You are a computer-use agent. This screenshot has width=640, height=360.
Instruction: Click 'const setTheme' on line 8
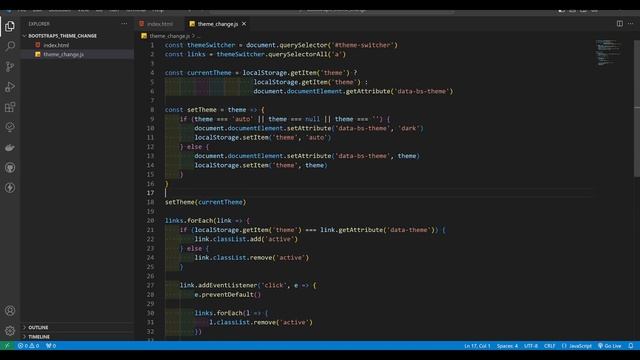pos(191,110)
